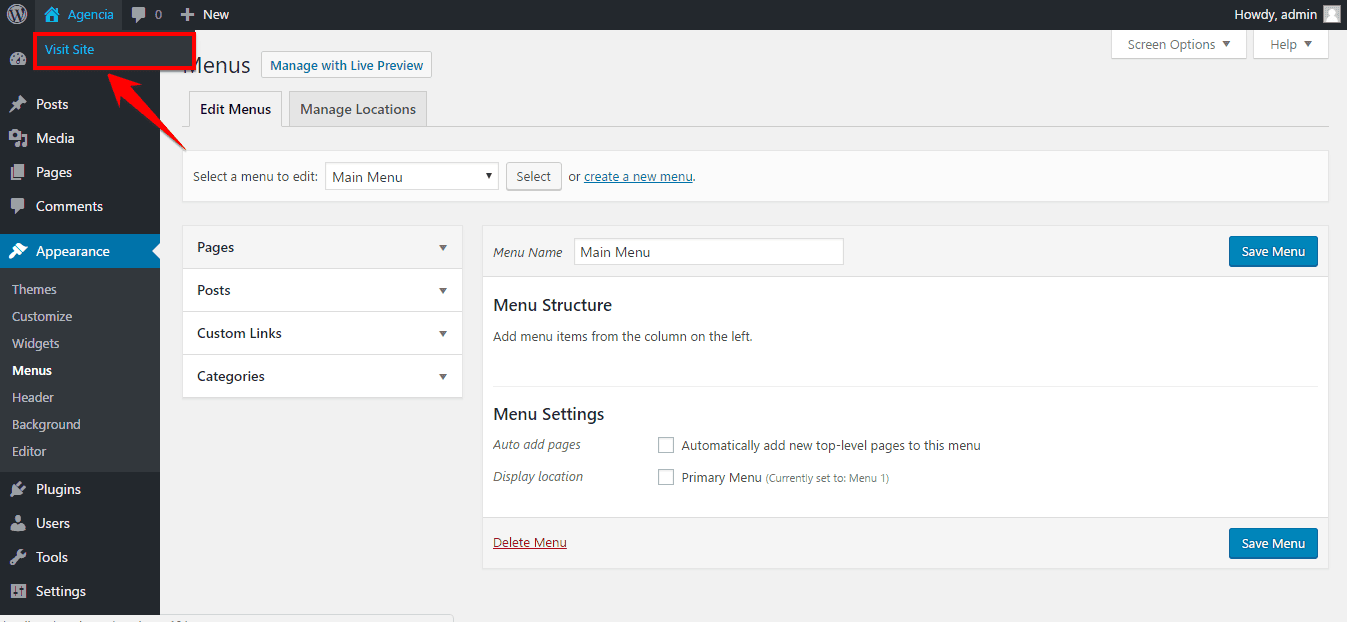This screenshot has width=1347, height=622.
Task: Click the Delete Menu link
Action: (x=530, y=542)
